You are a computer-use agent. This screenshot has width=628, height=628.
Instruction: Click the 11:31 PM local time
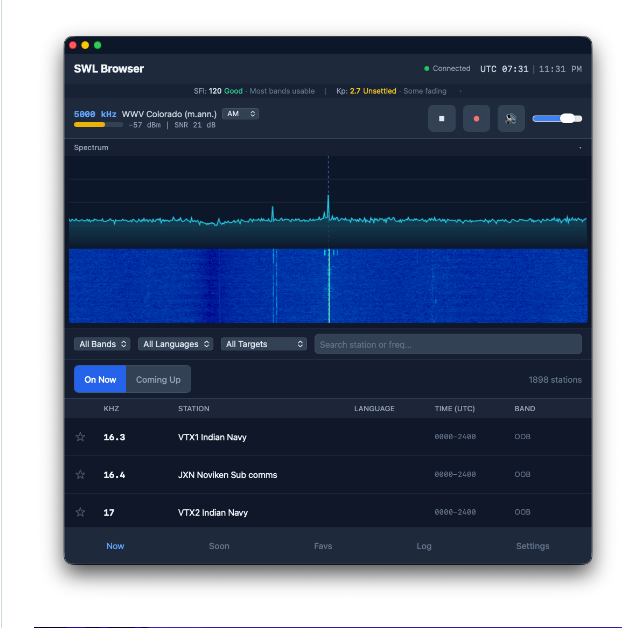[560, 69]
